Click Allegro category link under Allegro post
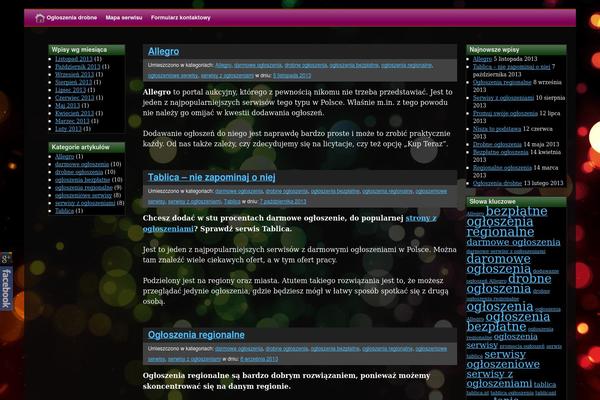The image size is (600, 400). coord(223,65)
